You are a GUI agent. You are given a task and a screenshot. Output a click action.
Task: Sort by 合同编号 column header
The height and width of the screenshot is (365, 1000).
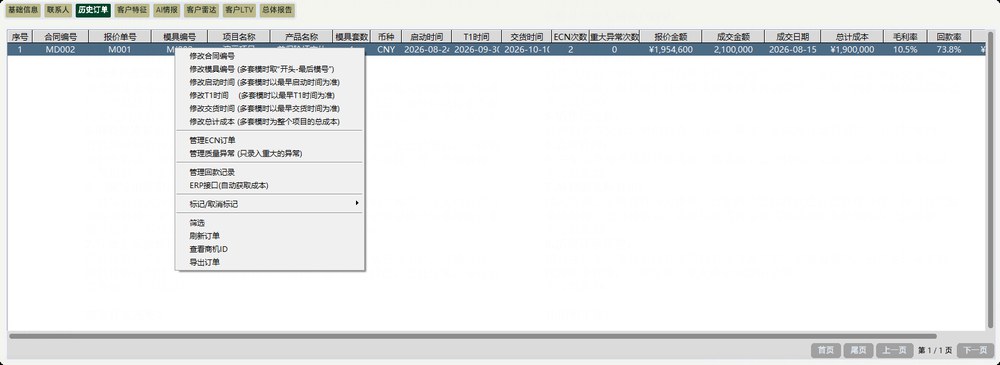pos(61,37)
